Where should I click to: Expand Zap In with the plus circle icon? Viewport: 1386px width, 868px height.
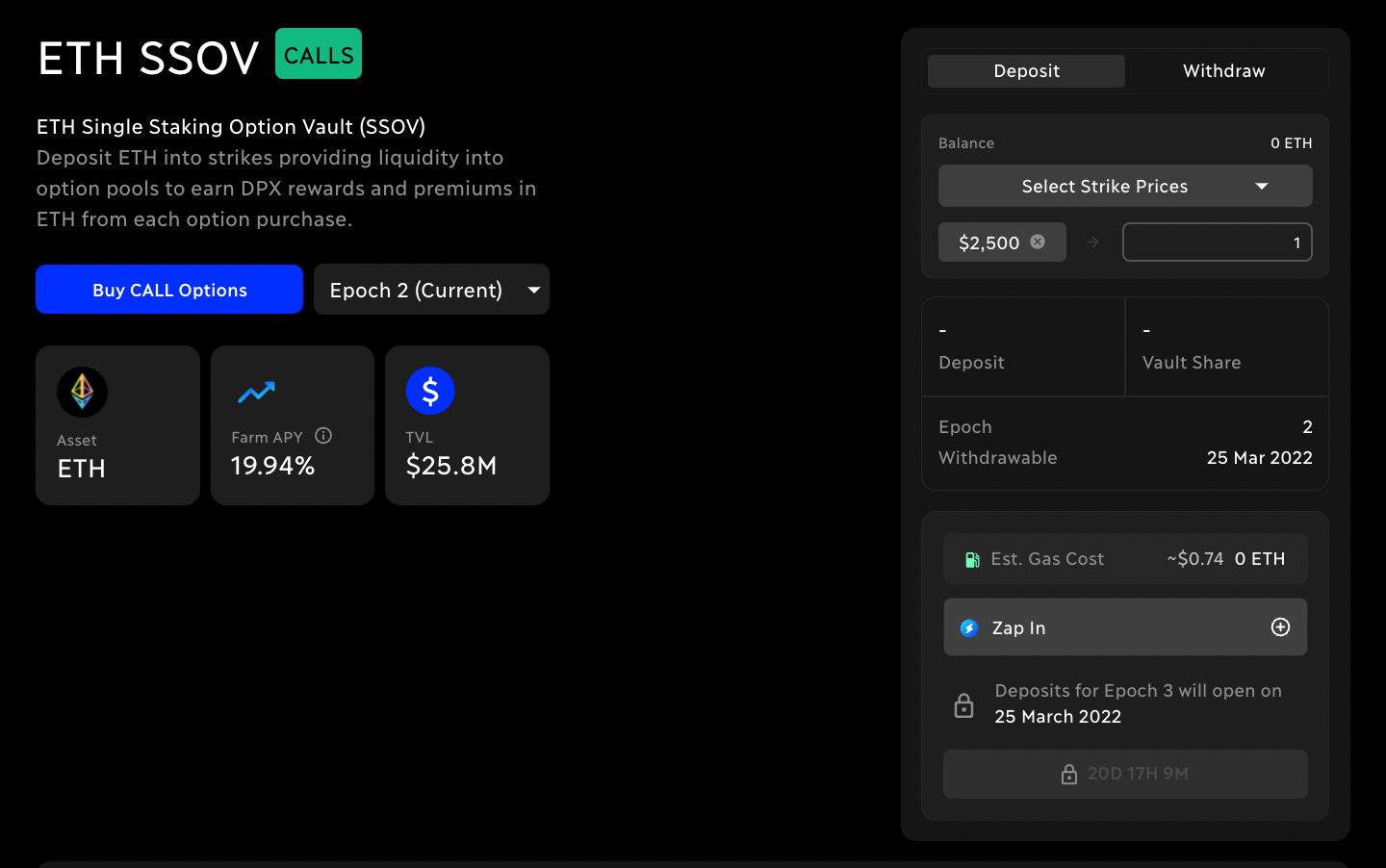pyautogui.click(x=1280, y=627)
